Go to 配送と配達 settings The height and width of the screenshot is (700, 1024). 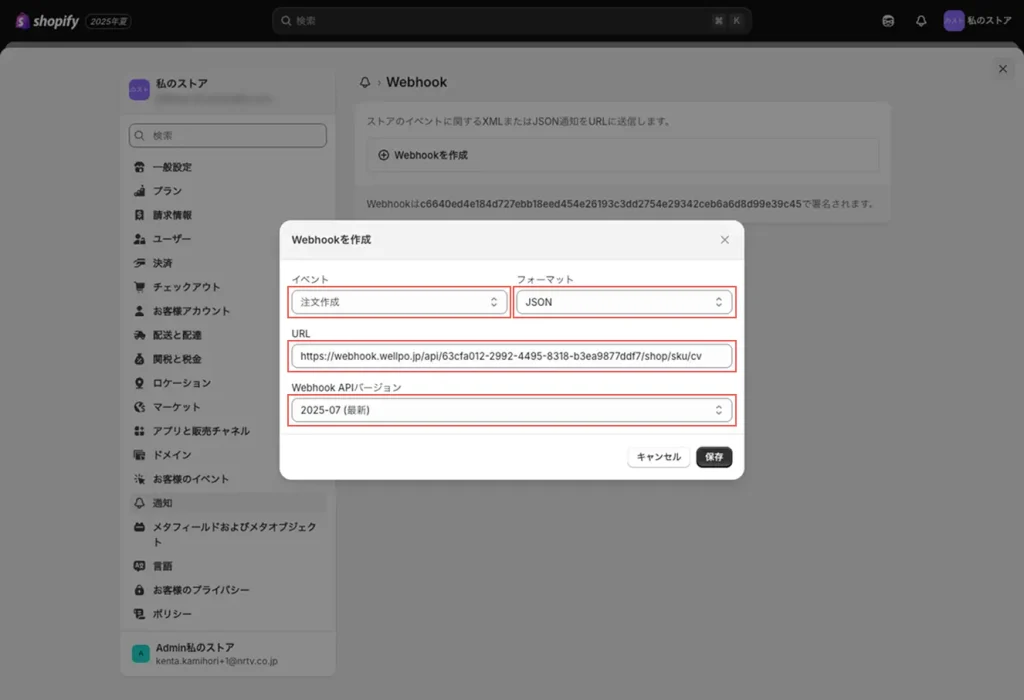[x=177, y=335]
